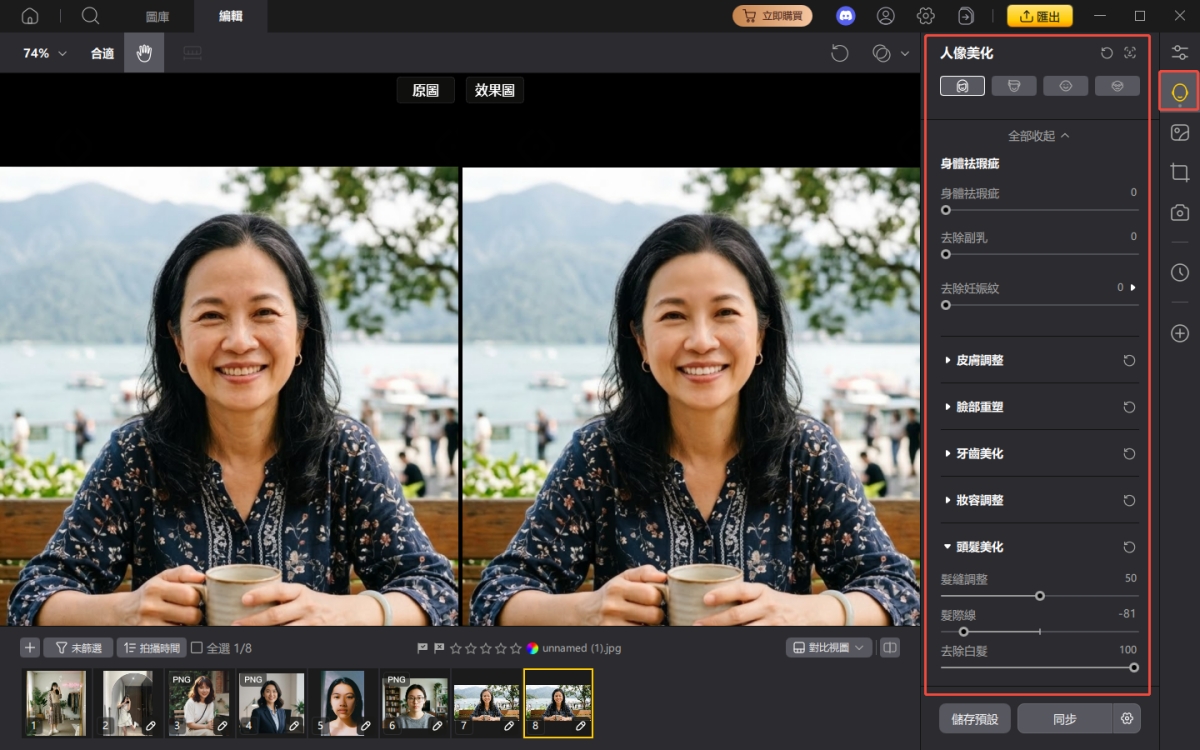Select the first portrait mode button
This screenshot has height=750, width=1200.
click(x=962, y=86)
